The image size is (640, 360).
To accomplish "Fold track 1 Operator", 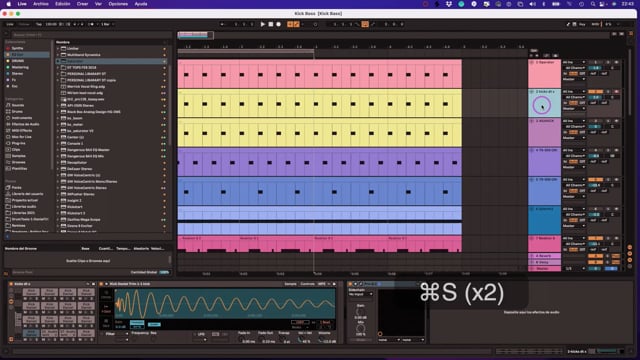I will pyautogui.click(x=531, y=62).
